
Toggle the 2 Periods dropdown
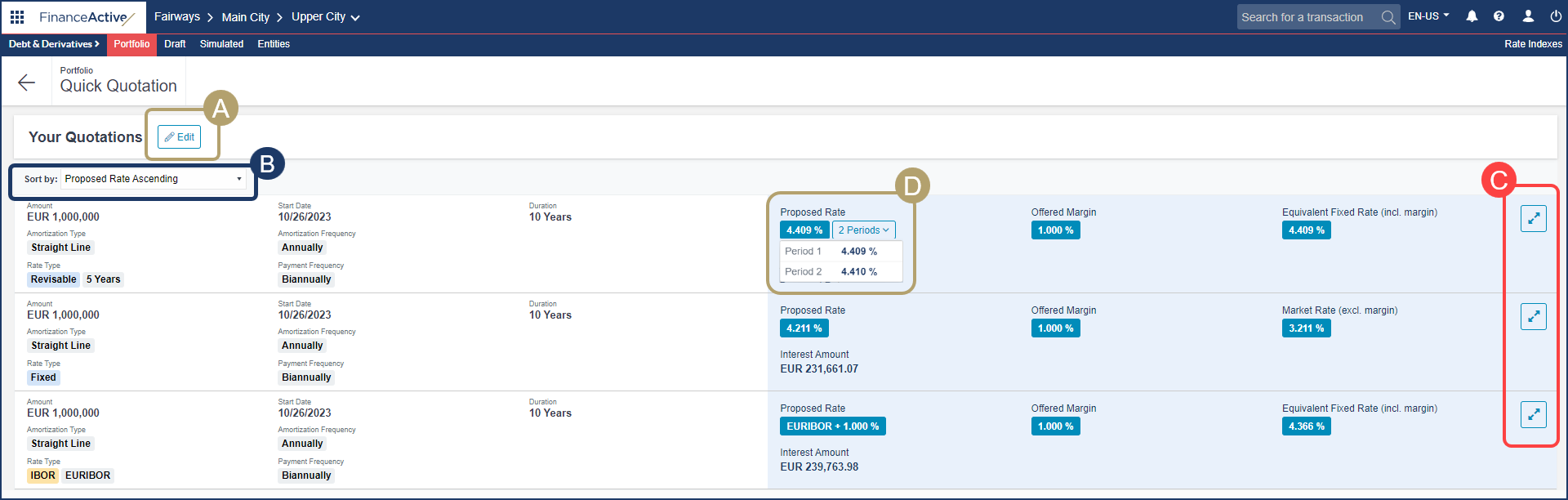click(x=863, y=230)
